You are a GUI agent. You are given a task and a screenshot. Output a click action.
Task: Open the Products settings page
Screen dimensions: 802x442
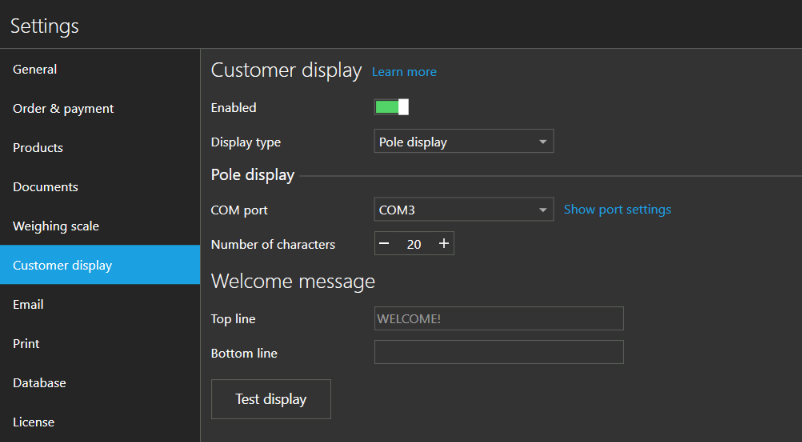point(100,147)
